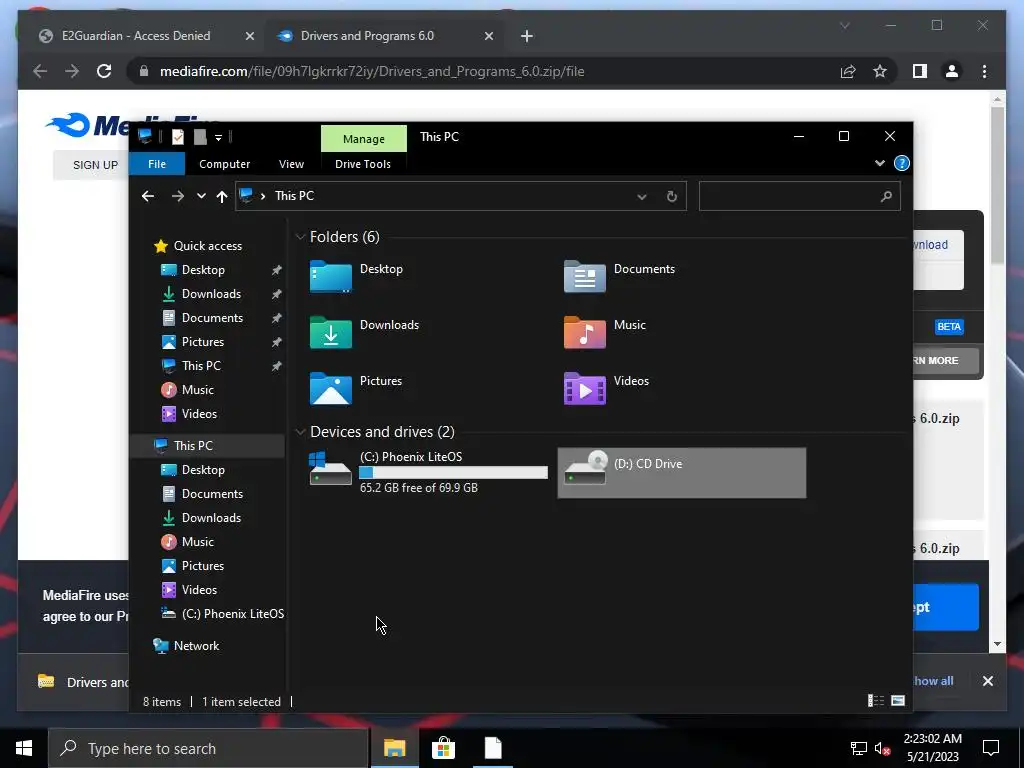1024x768 pixels.
Task: Click the muted volume tray icon
Action: pyautogui.click(x=882, y=748)
